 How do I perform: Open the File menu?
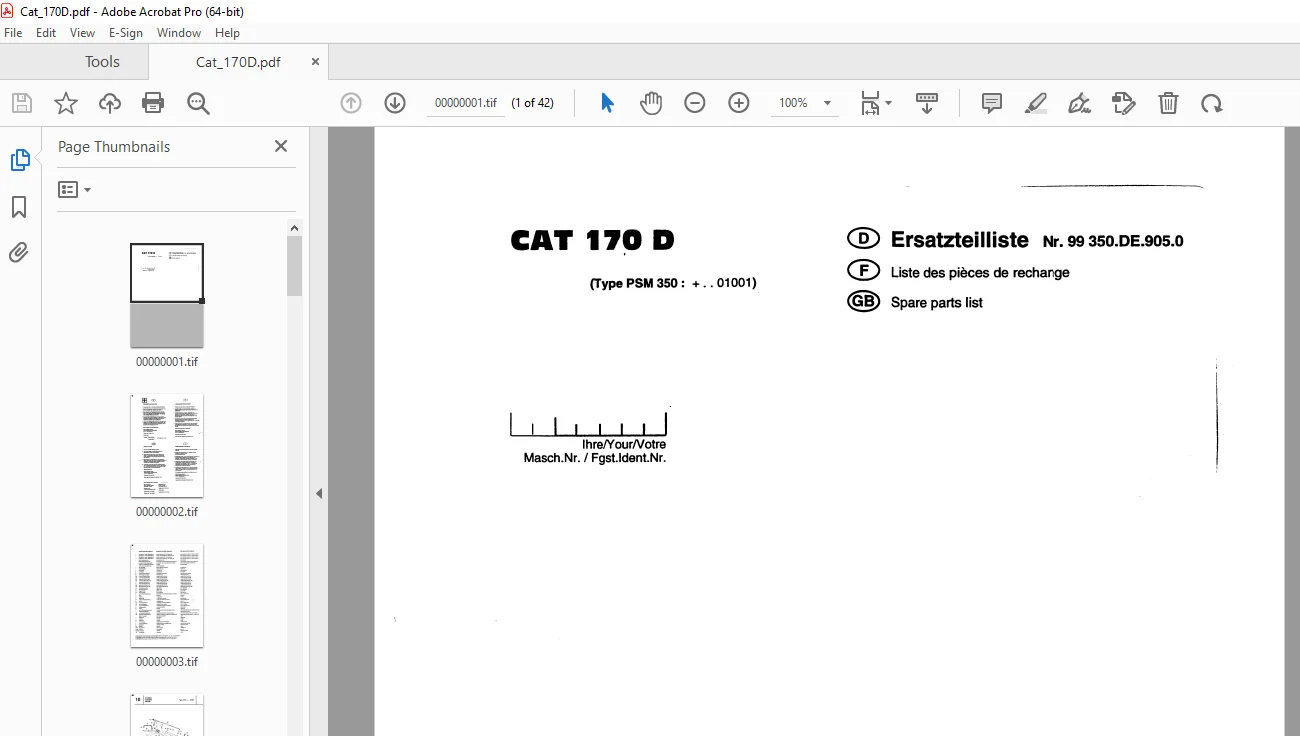click(13, 33)
